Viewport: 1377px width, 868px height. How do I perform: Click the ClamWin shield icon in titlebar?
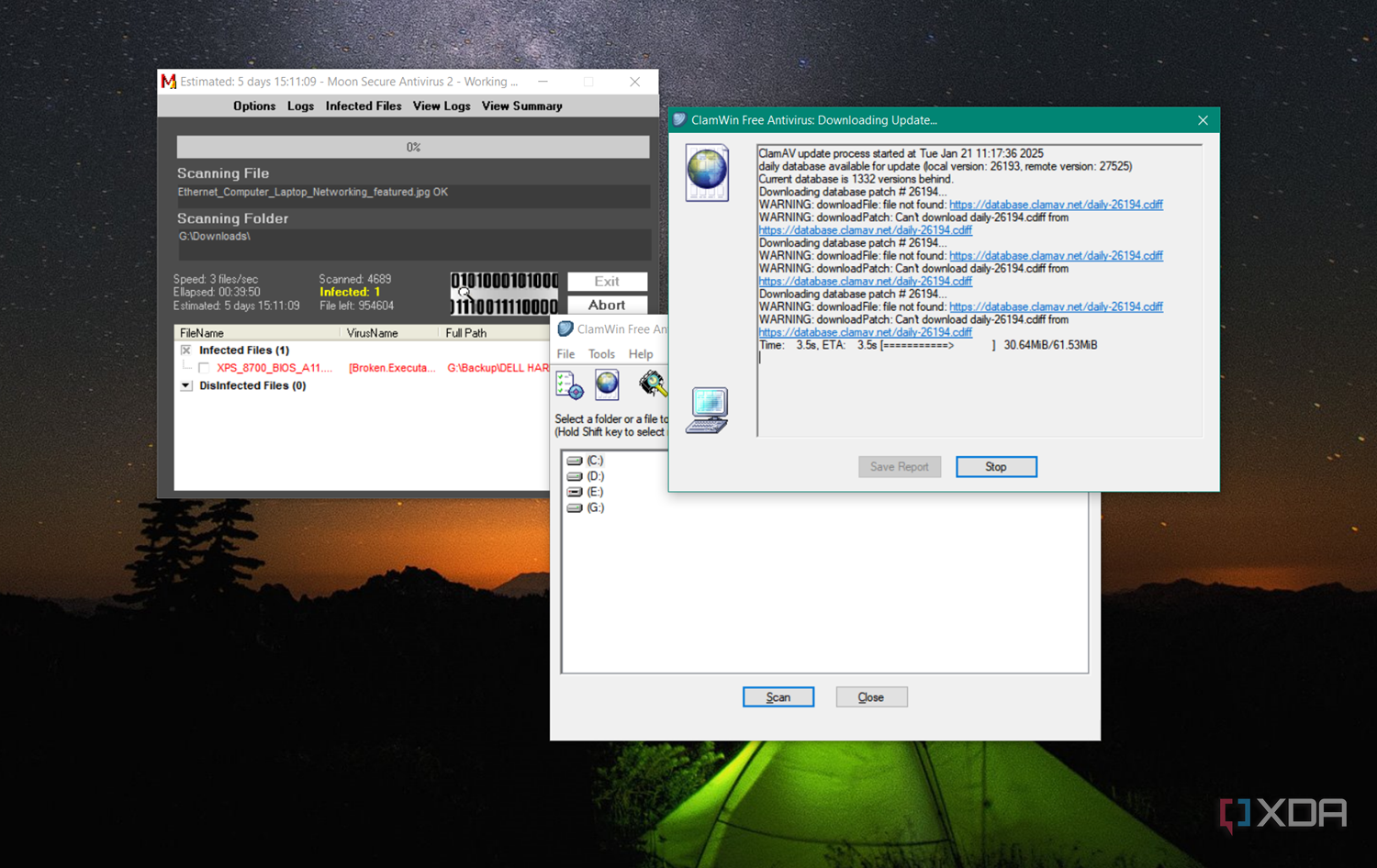tap(678, 120)
